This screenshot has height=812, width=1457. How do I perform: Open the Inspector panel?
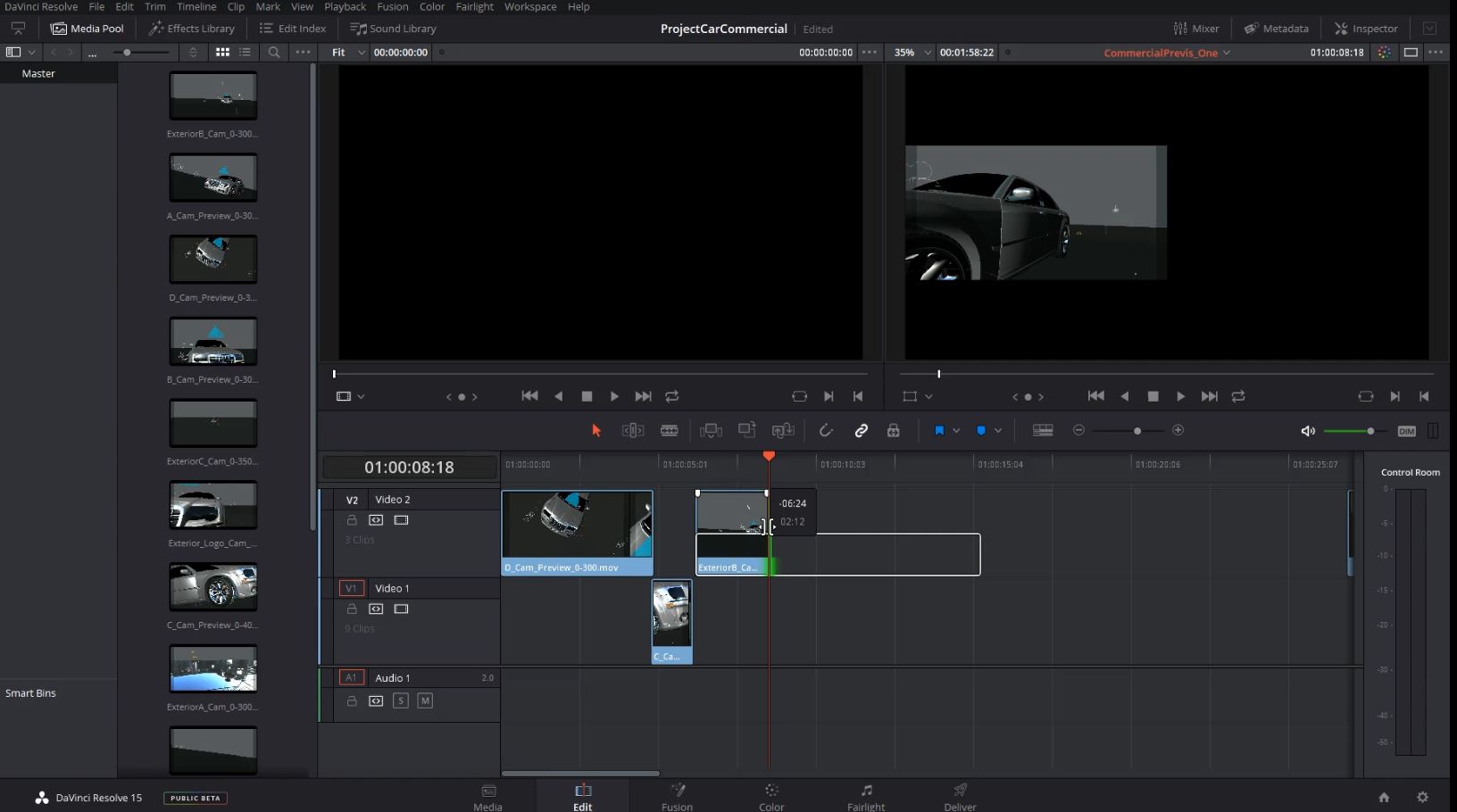1366,29
